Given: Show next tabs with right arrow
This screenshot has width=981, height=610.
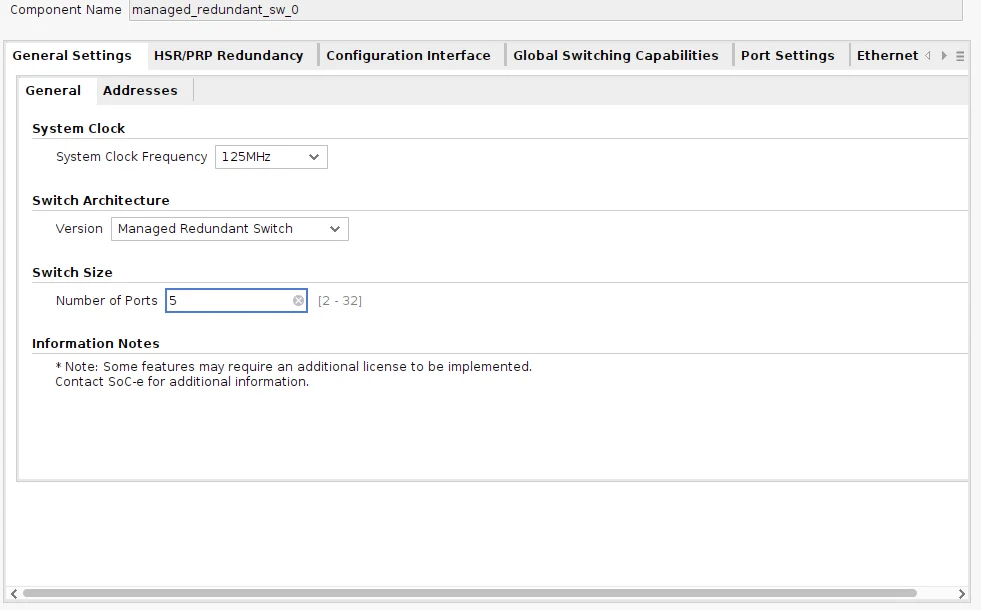Looking at the screenshot, I should 944,56.
